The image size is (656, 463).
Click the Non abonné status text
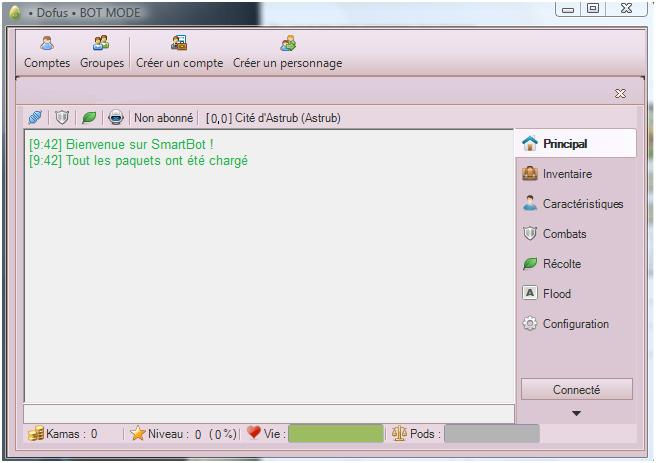(x=164, y=118)
